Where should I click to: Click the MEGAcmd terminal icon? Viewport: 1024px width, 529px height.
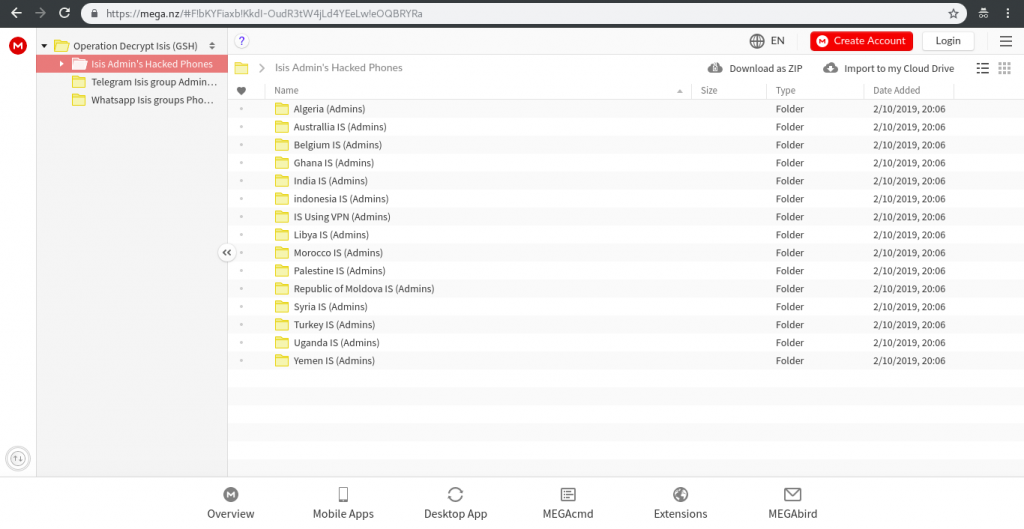click(x=568, y=494)
